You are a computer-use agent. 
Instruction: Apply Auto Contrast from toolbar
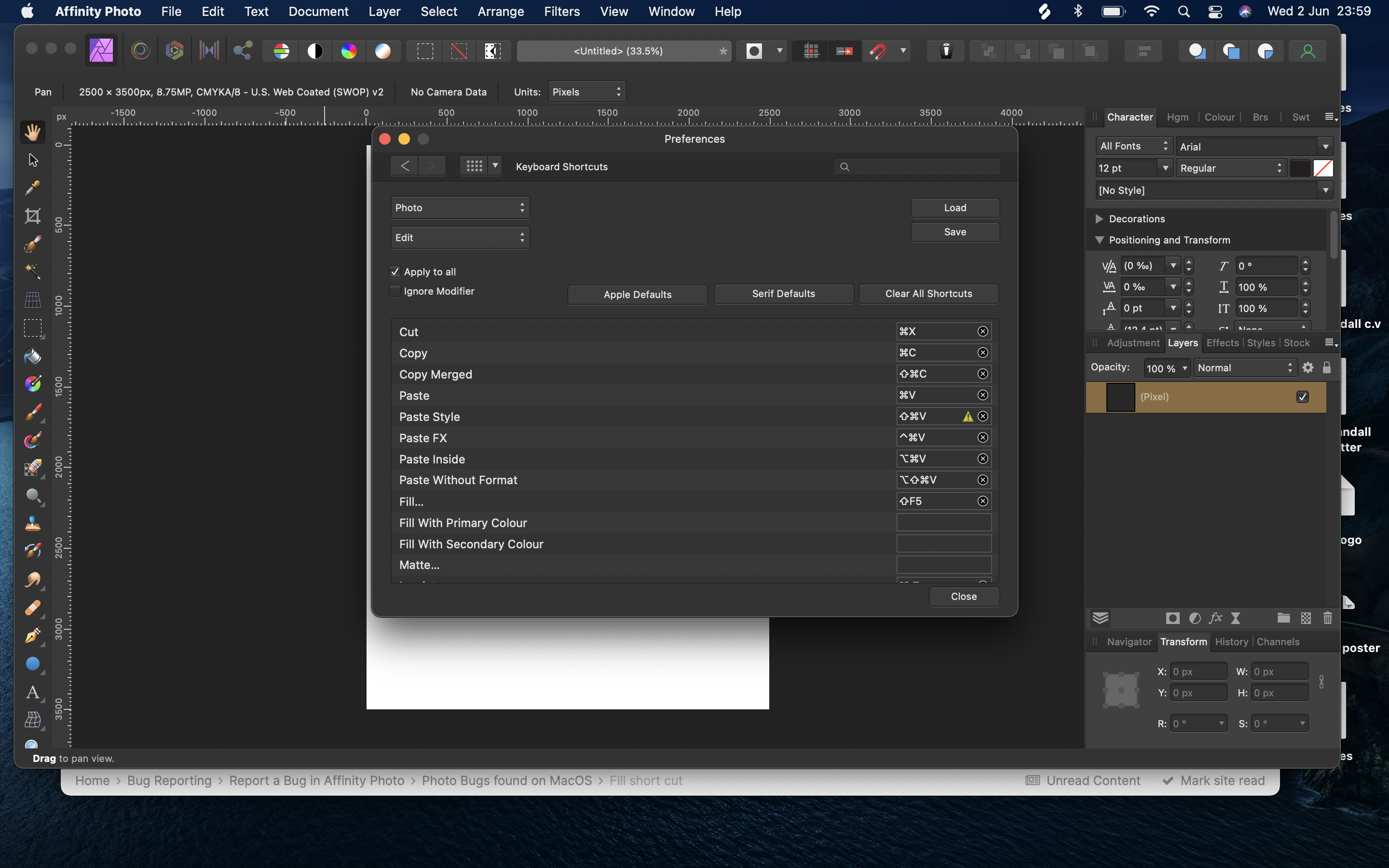coord(315,51)
